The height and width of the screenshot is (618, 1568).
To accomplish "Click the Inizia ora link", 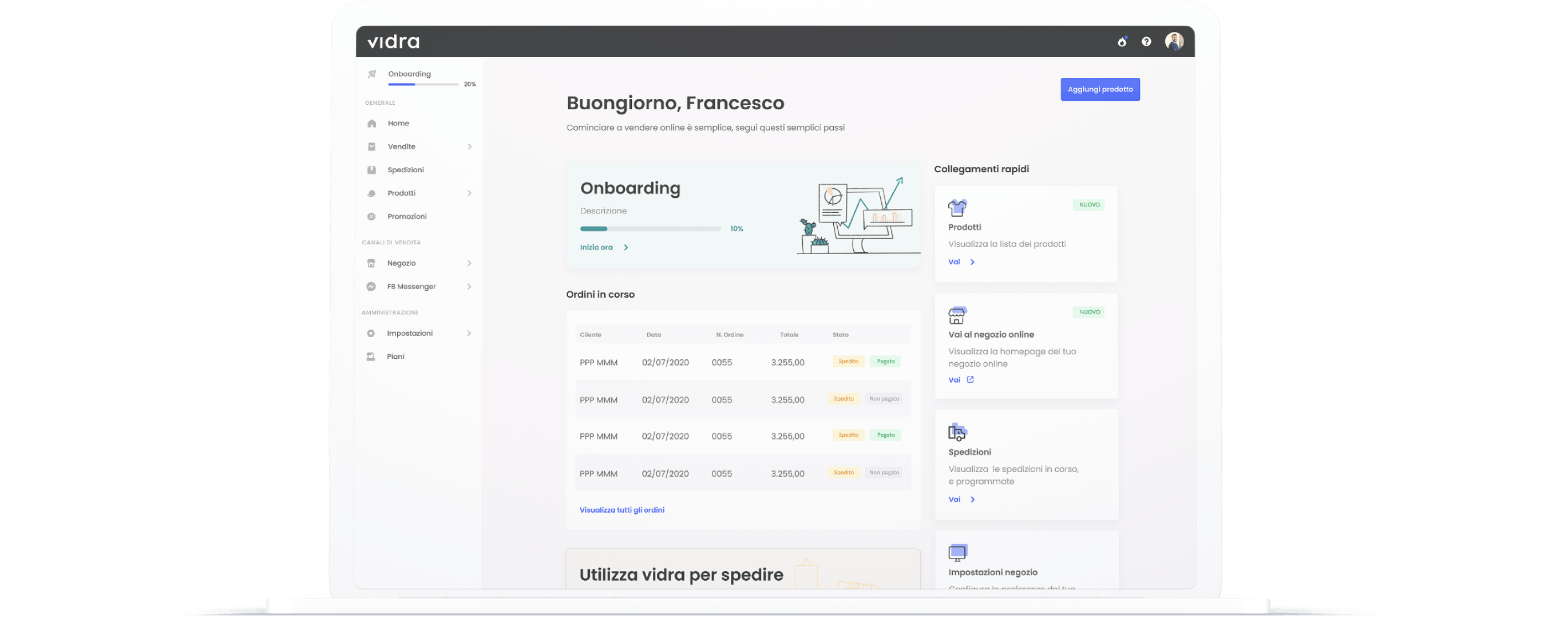I will click(596, 247).
